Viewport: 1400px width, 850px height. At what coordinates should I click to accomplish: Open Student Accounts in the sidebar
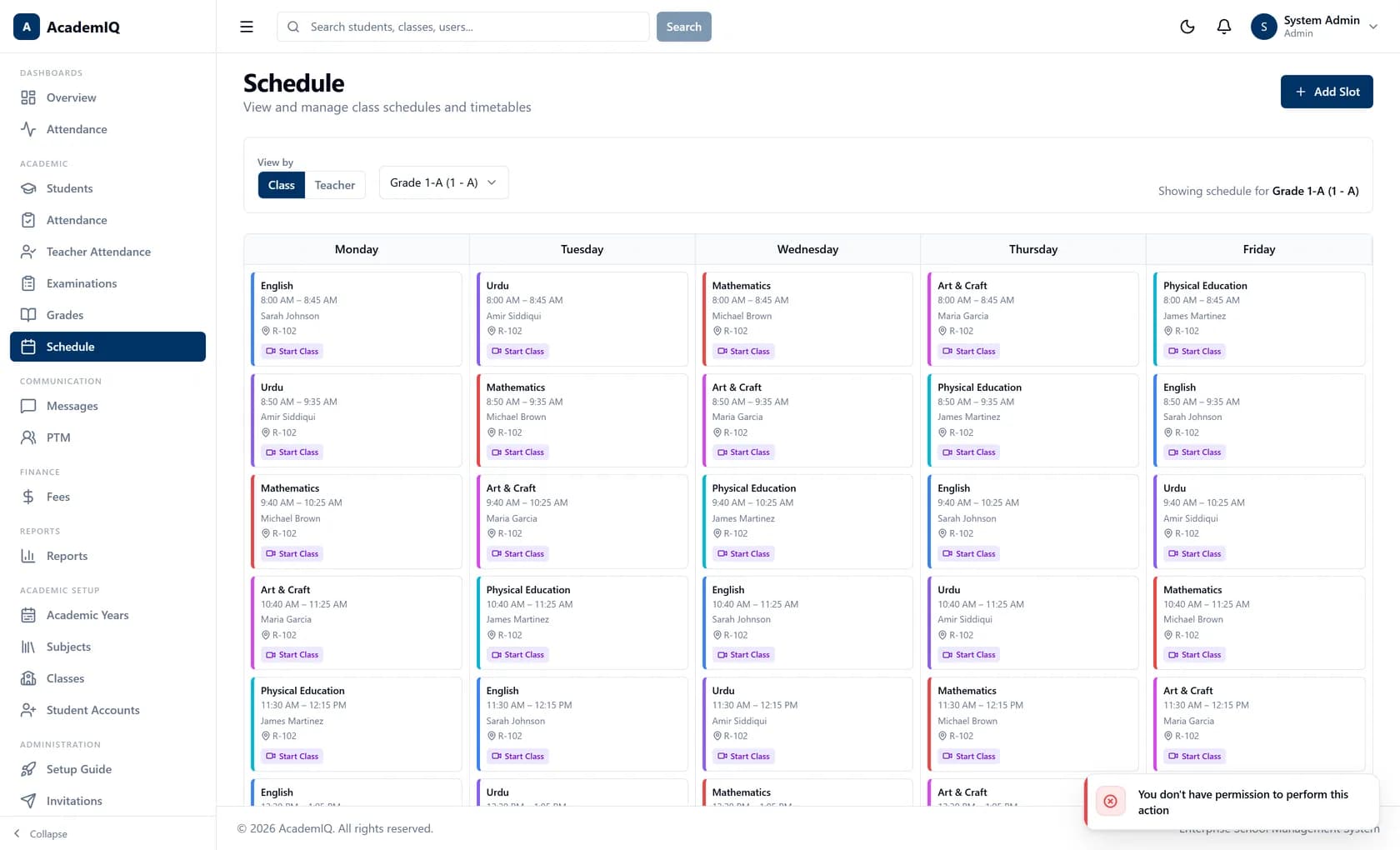coord(107,710)
